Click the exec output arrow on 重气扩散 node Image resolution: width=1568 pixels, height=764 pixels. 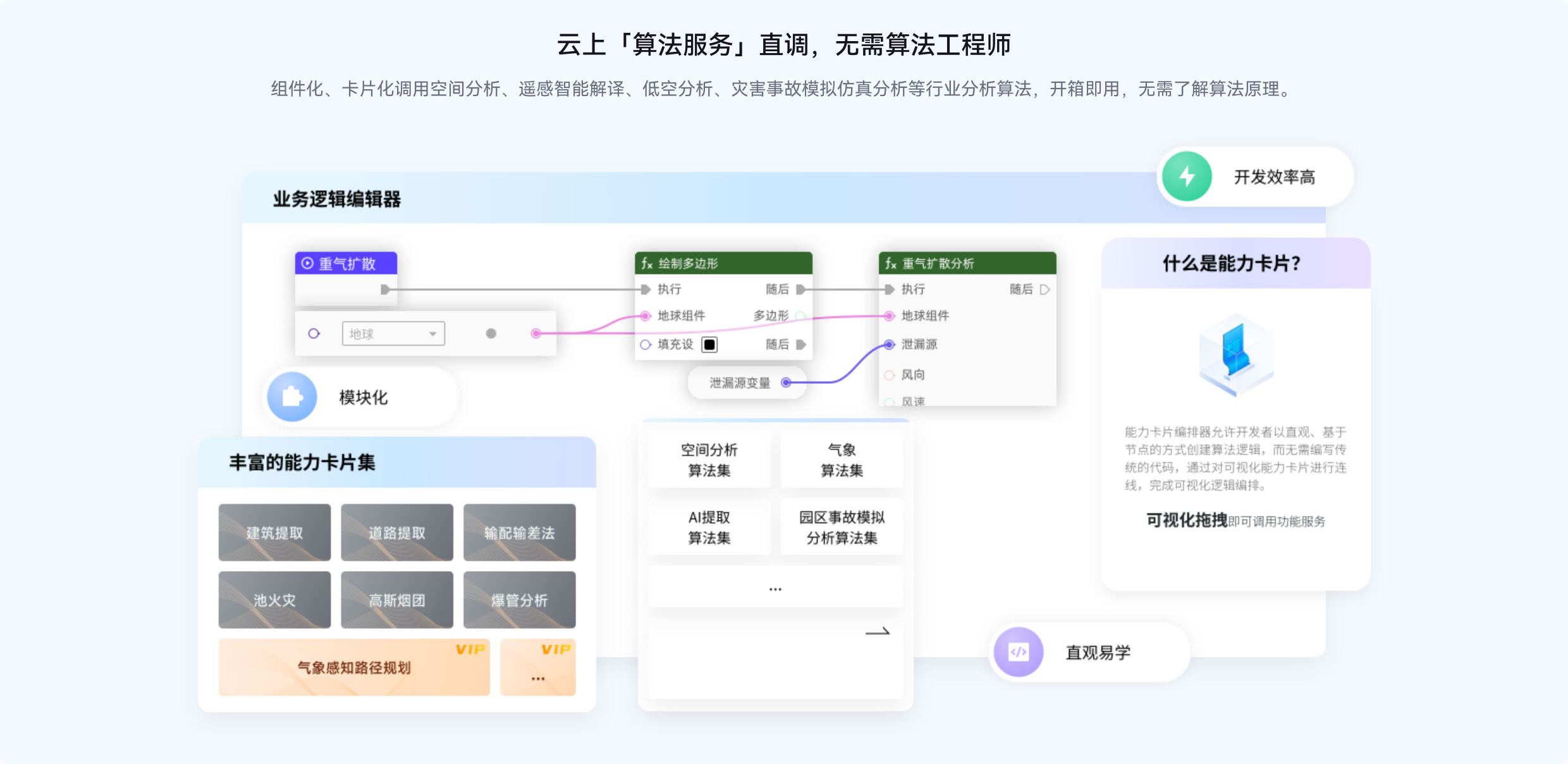[x=384, y=290]
